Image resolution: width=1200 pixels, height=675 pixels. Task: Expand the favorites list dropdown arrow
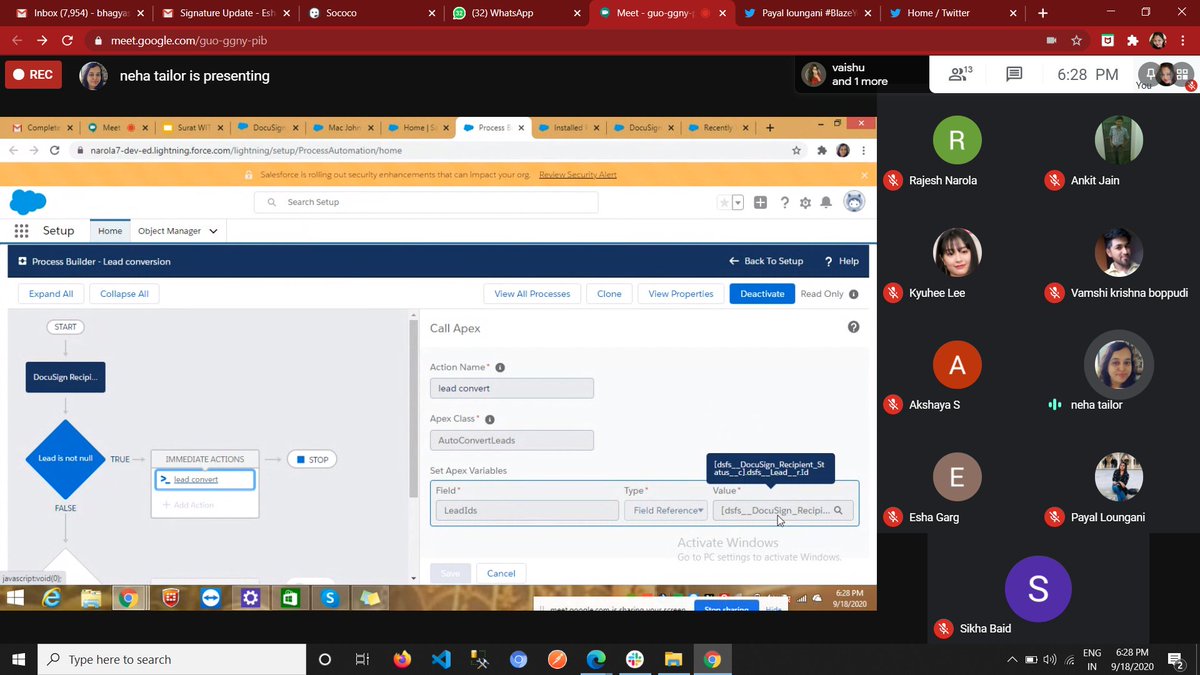(737, 202)
